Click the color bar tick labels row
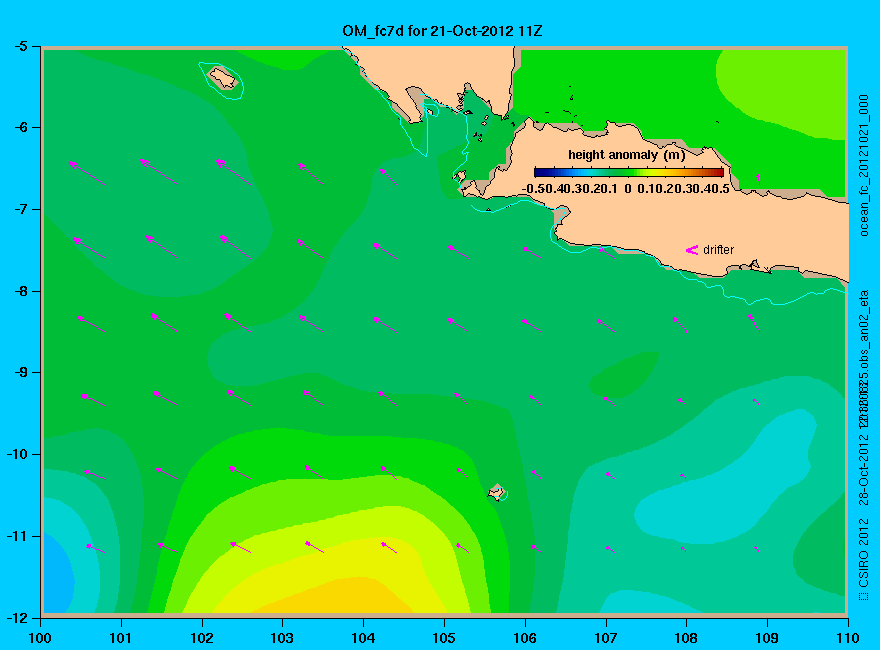 pyautogui.click(x=626, y=189)
